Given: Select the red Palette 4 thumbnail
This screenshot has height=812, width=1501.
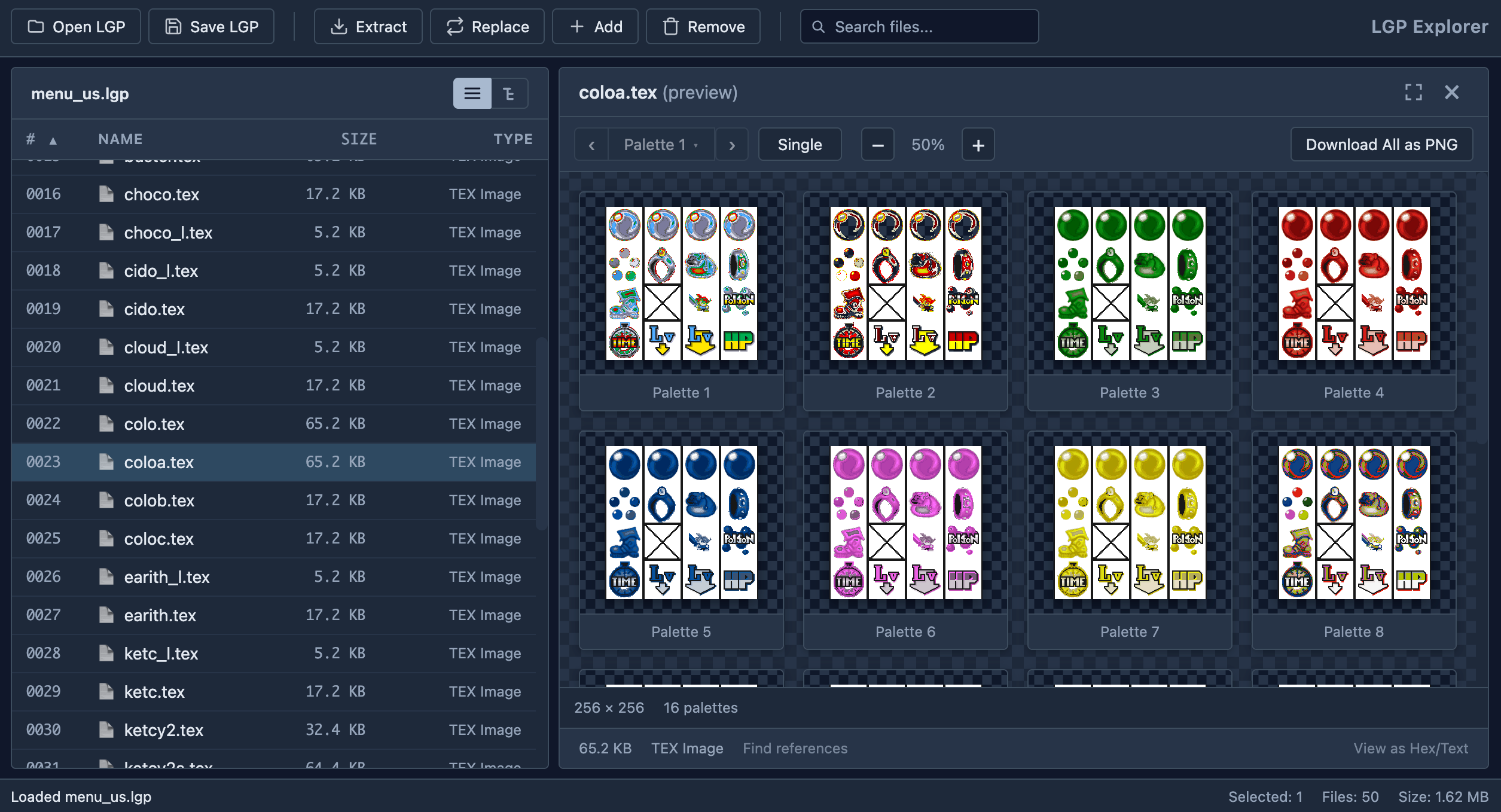Looking at the screenshot, I should pyautogui.click(x=1354, y=301).
